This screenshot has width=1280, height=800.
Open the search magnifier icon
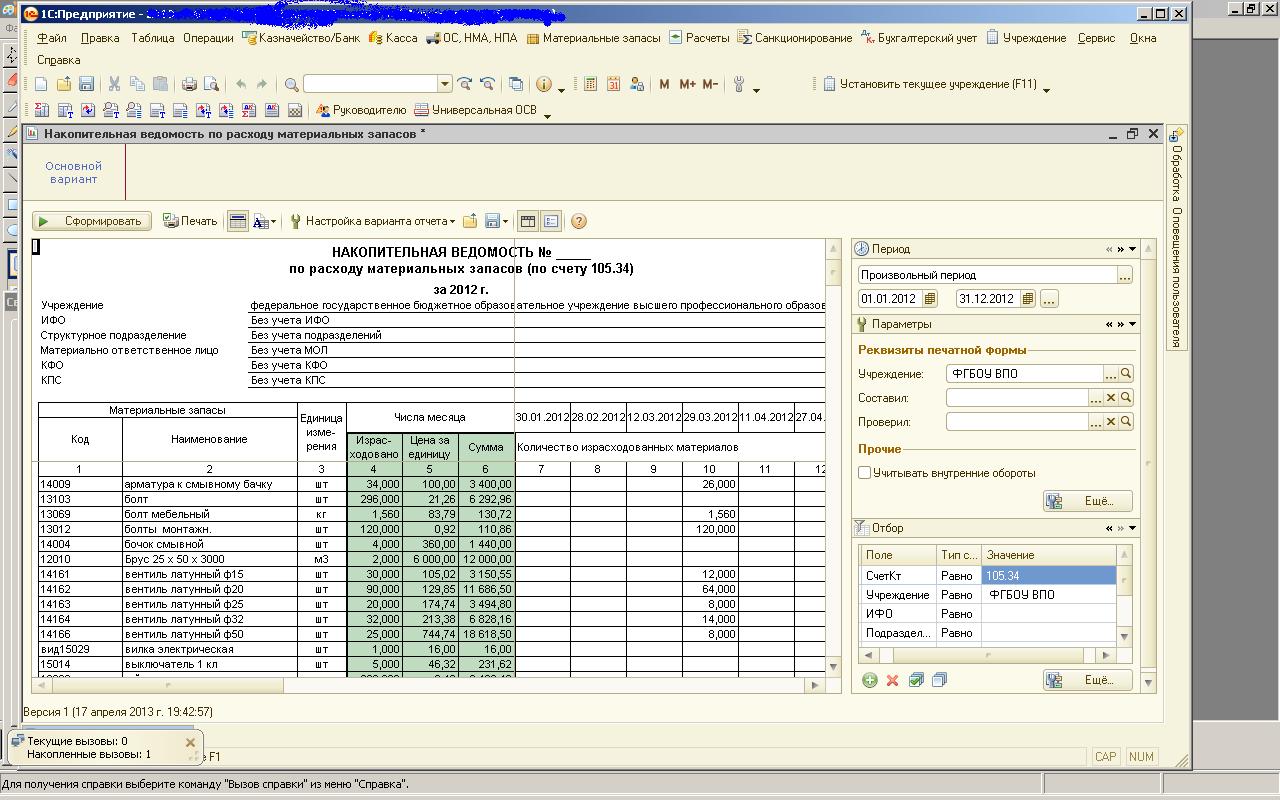point(291,85)
